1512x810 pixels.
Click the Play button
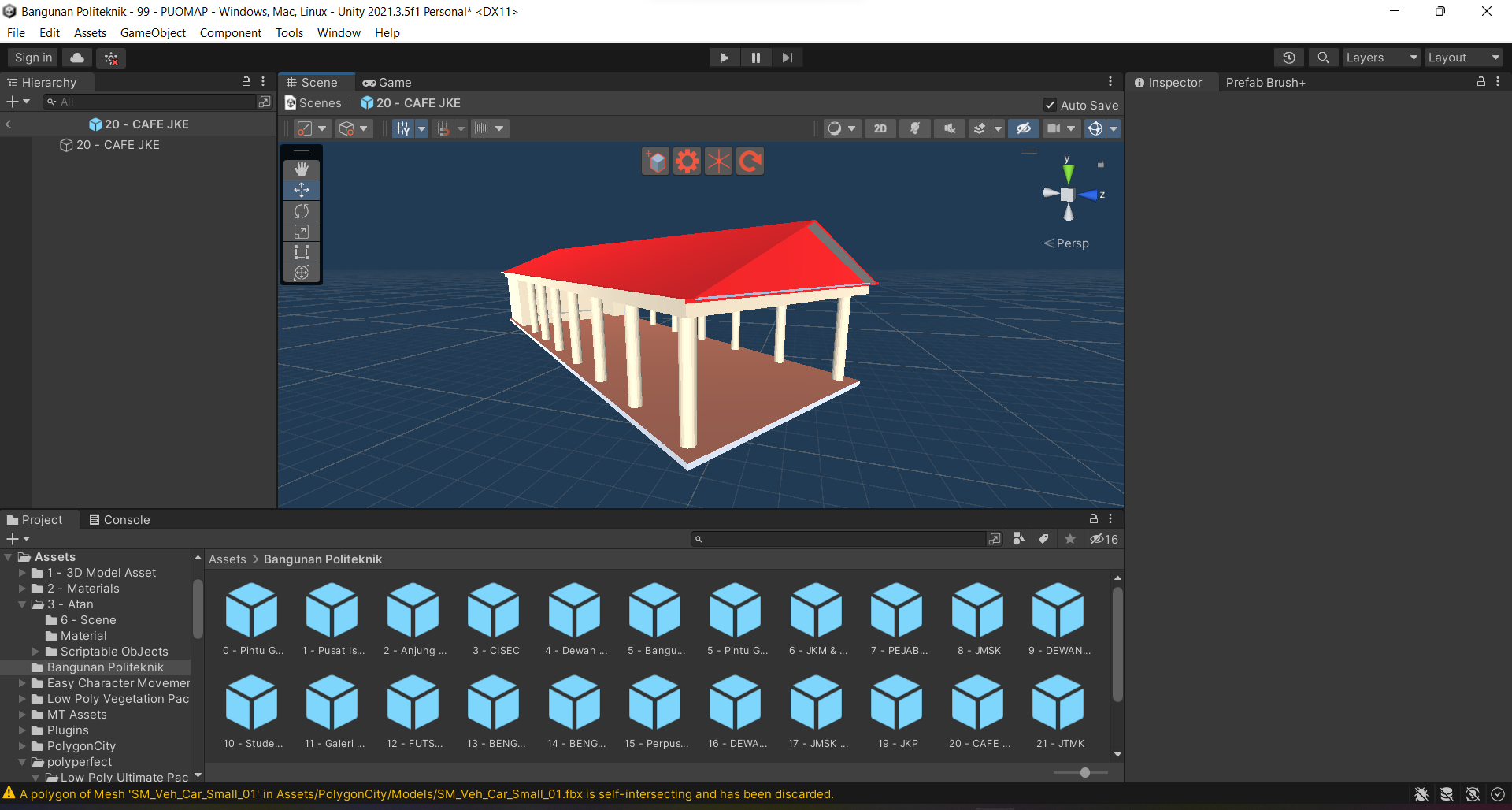point(724,58)
